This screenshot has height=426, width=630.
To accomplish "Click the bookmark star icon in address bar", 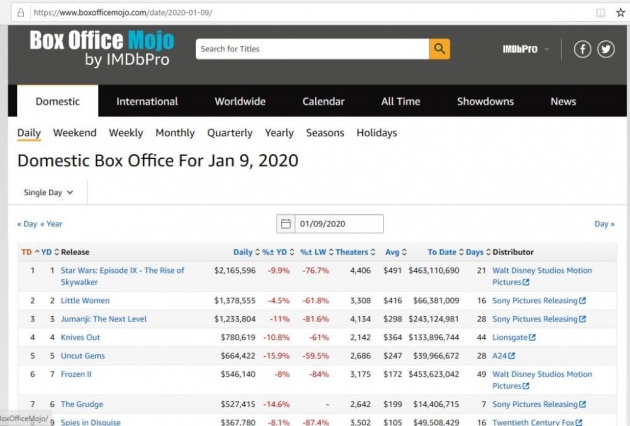I will (x=620, y=12).
